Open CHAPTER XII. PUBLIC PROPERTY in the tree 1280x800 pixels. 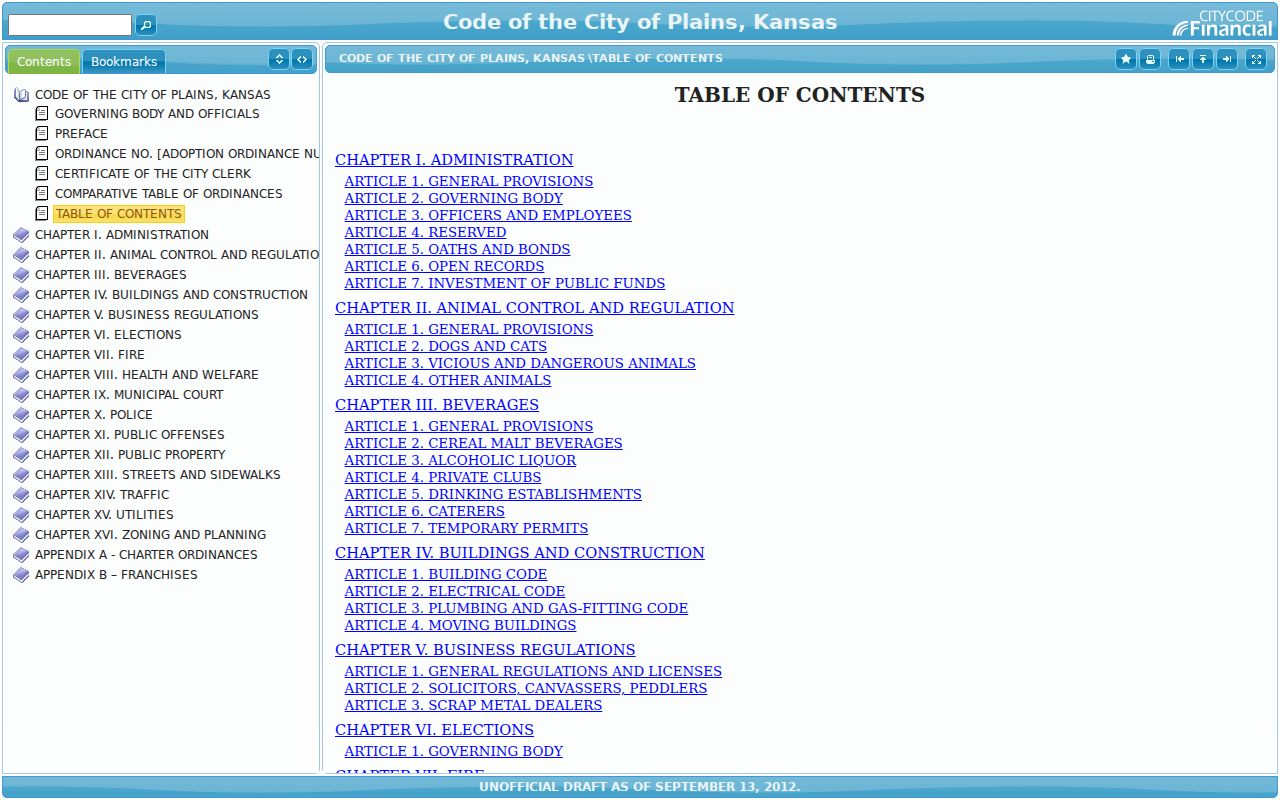(x=130, y=454)
